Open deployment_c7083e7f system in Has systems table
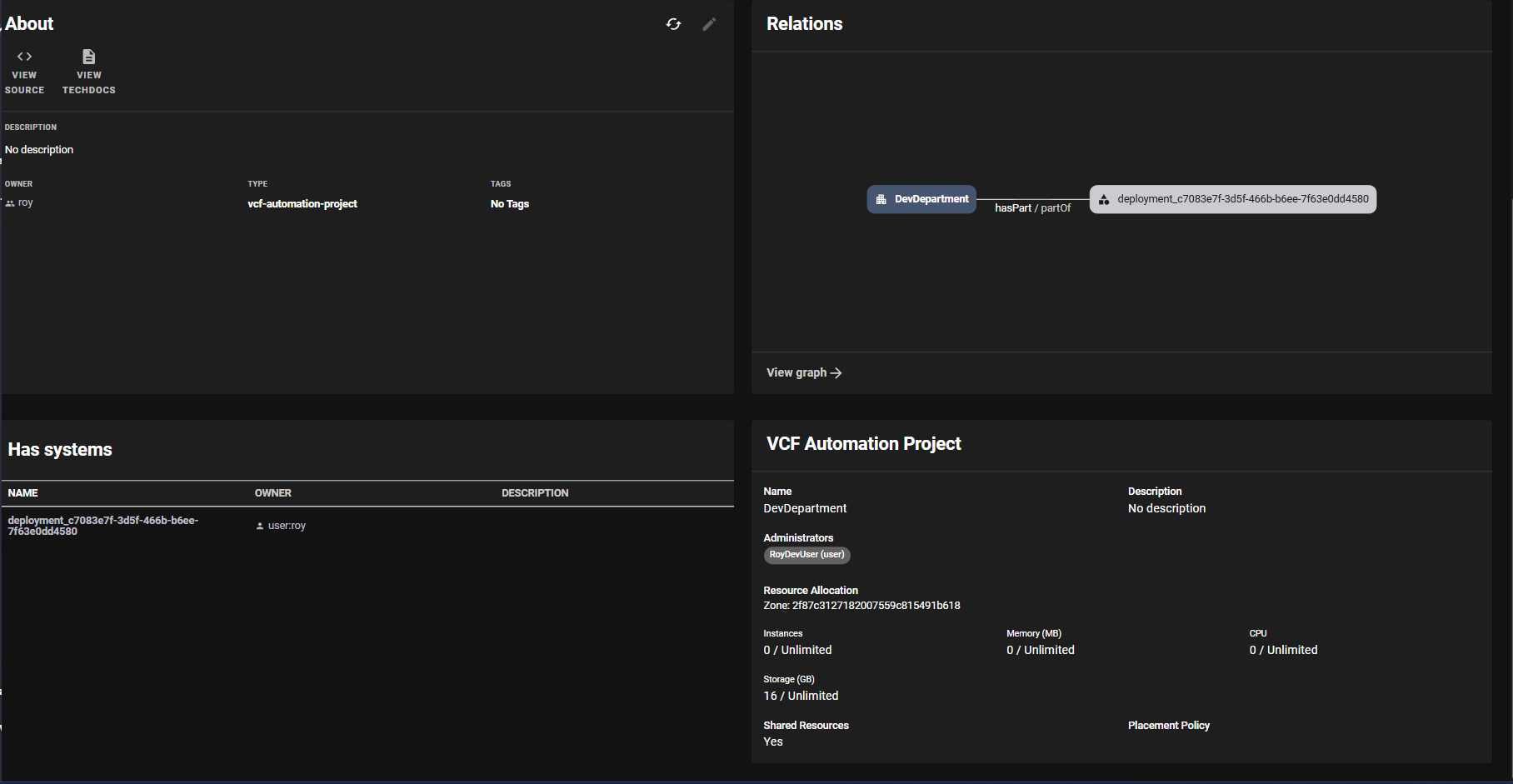The height and width of the screenshot is (784, 1513). 103,526
